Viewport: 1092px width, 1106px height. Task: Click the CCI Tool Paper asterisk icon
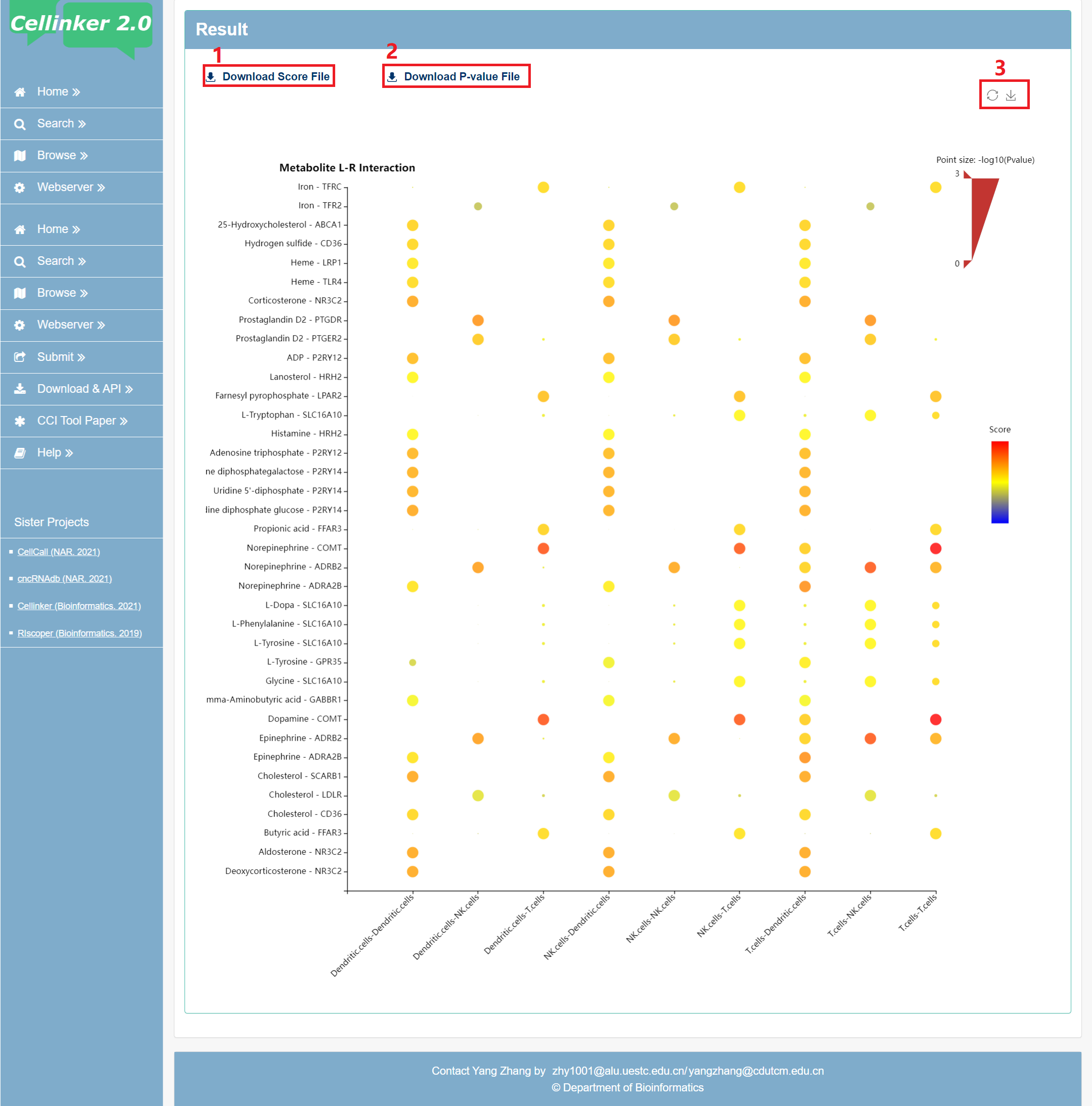[20, 422]
